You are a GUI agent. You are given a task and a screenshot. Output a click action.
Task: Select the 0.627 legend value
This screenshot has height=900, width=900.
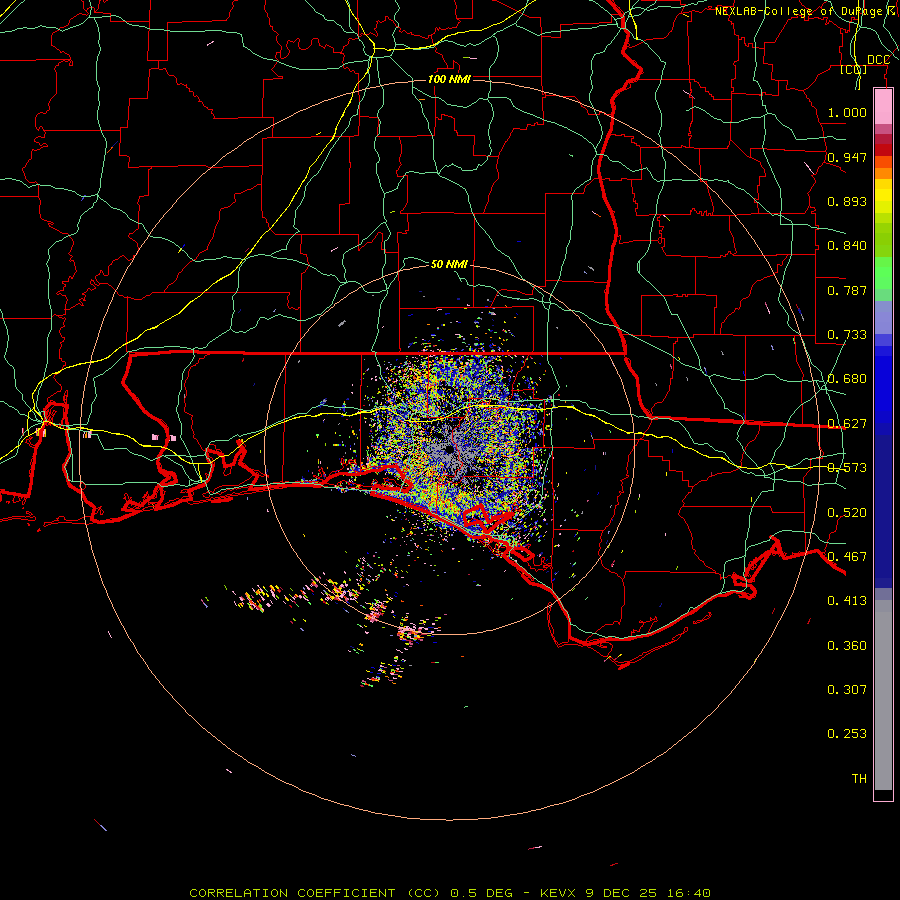click(847, 424)
